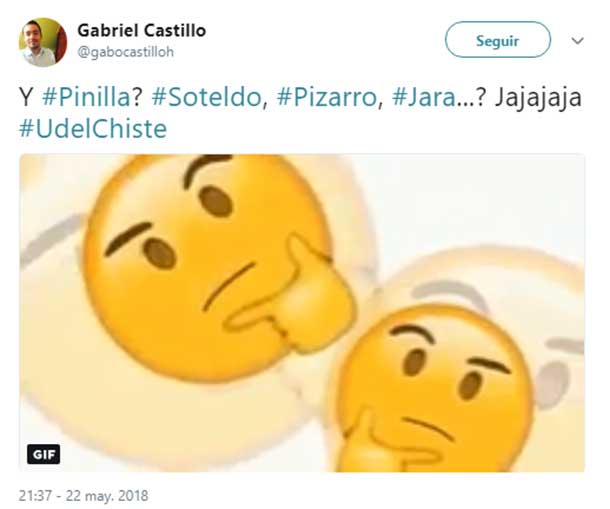Click the GIF badge on the media

[x=44, y=454]
